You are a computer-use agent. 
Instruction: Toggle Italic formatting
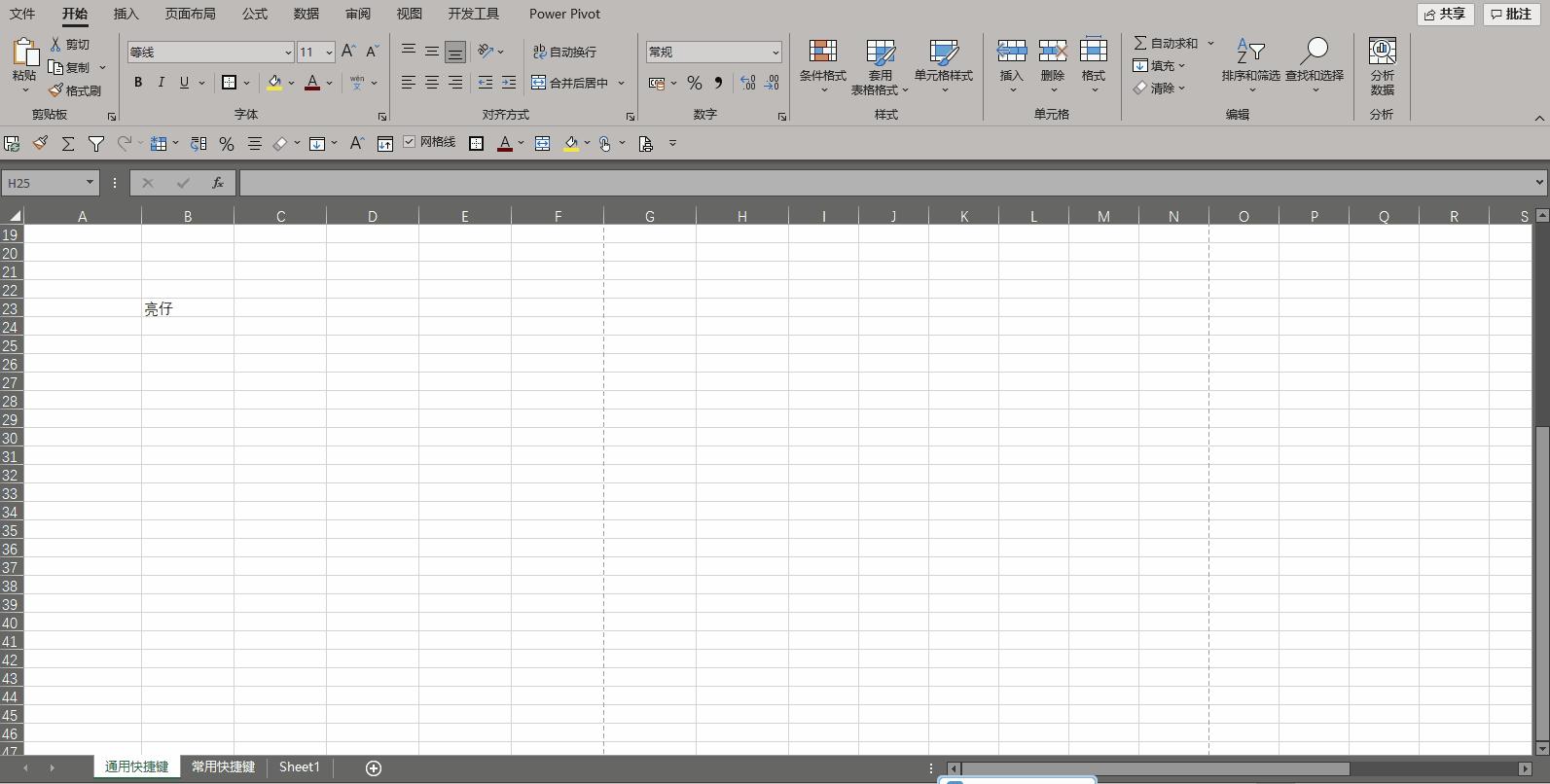tap(161, 83)
